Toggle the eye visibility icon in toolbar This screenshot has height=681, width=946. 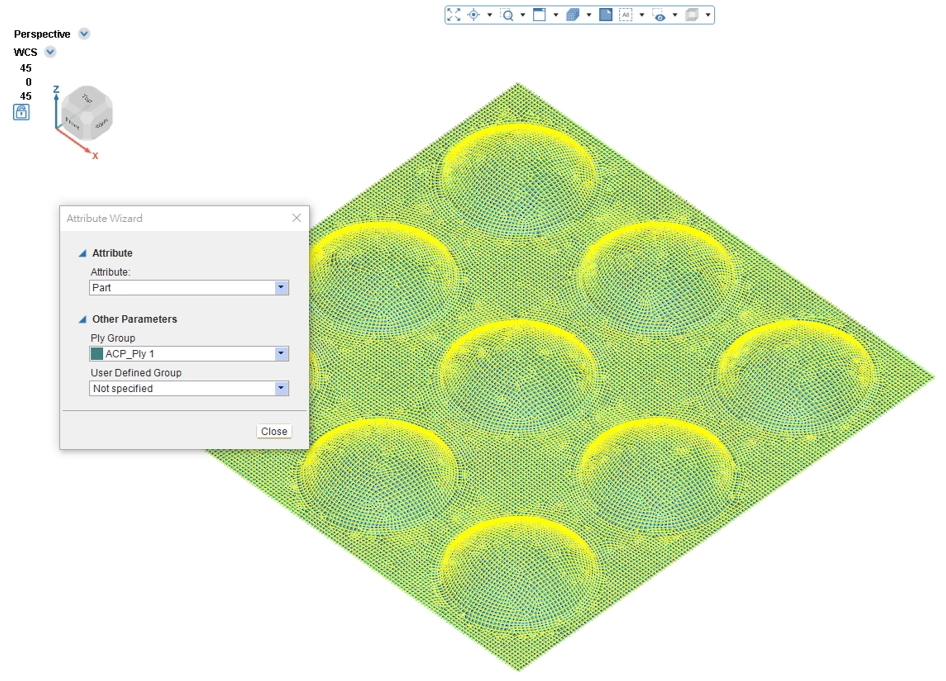pyautogui.click(x=658, y=15)
